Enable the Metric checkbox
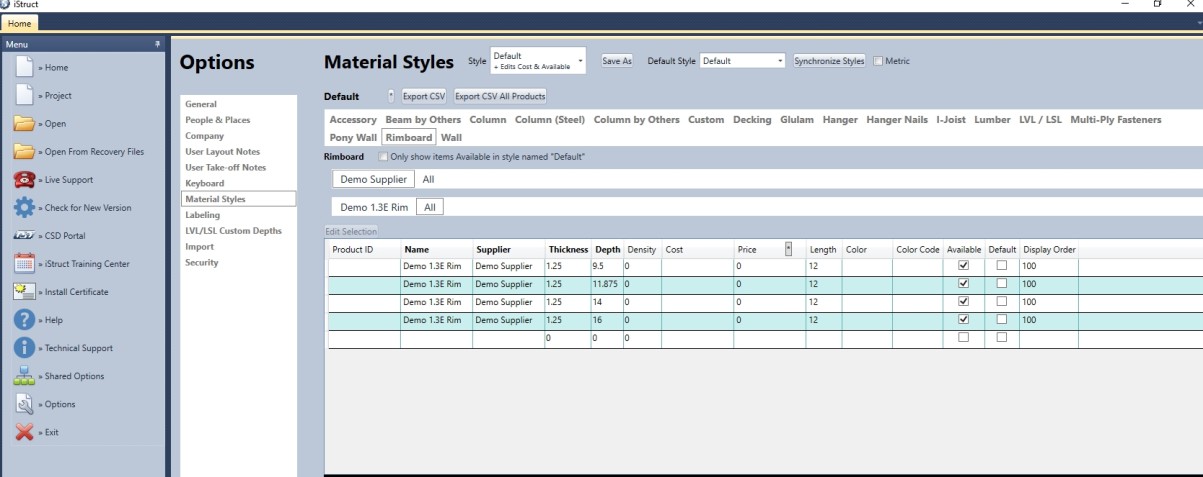 point(878,61)
